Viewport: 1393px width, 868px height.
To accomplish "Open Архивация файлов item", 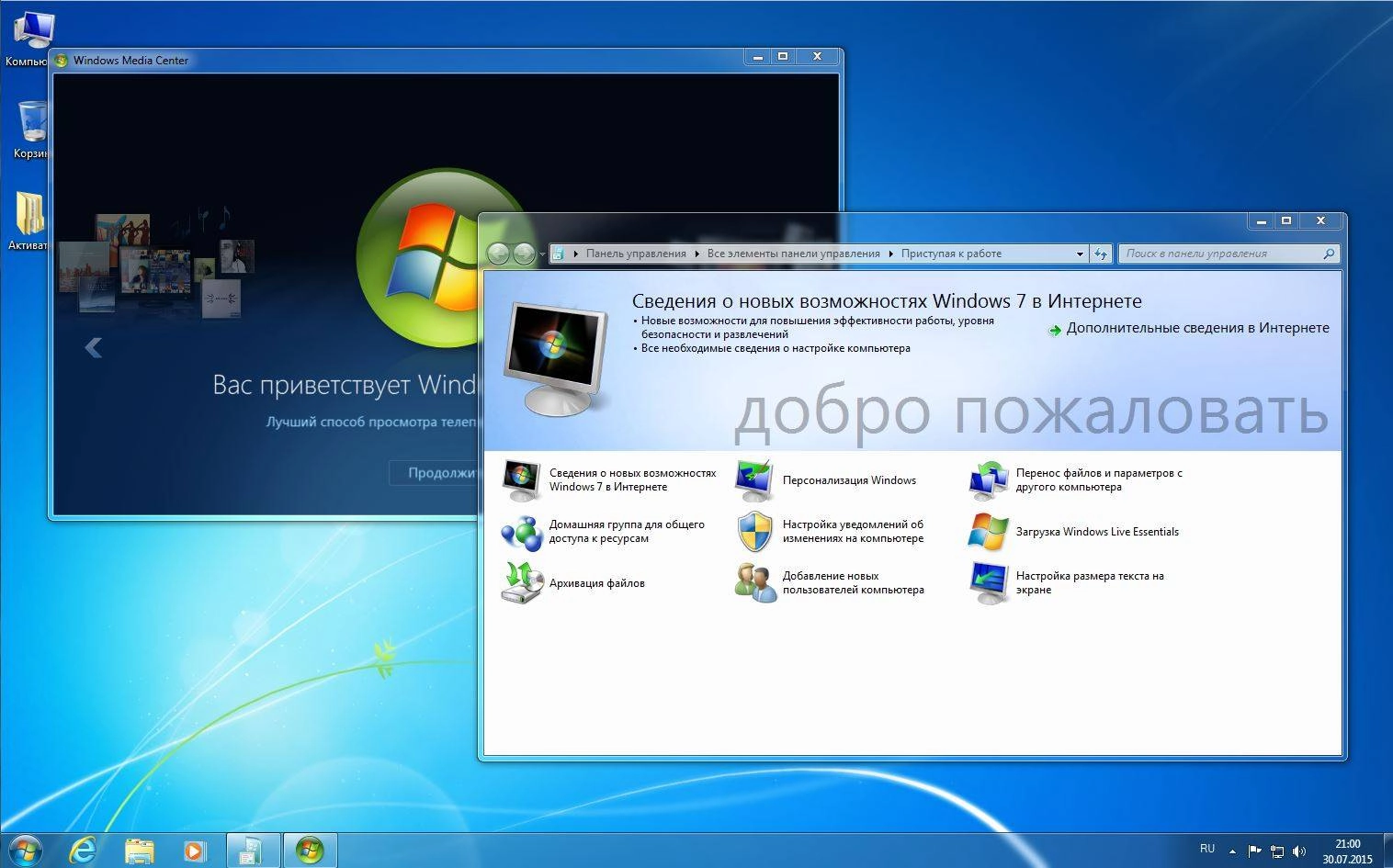I will (x=573, y=582).
